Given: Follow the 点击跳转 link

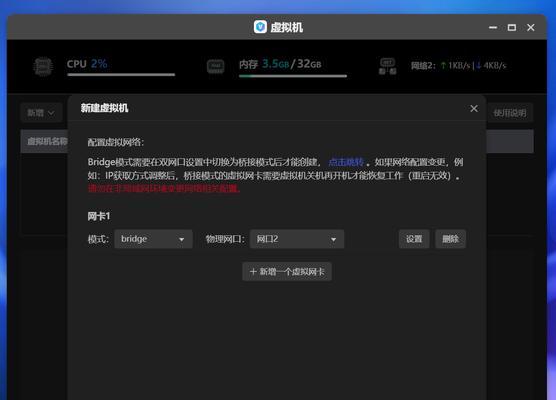Looking at the screenshot, I should 346,162.
